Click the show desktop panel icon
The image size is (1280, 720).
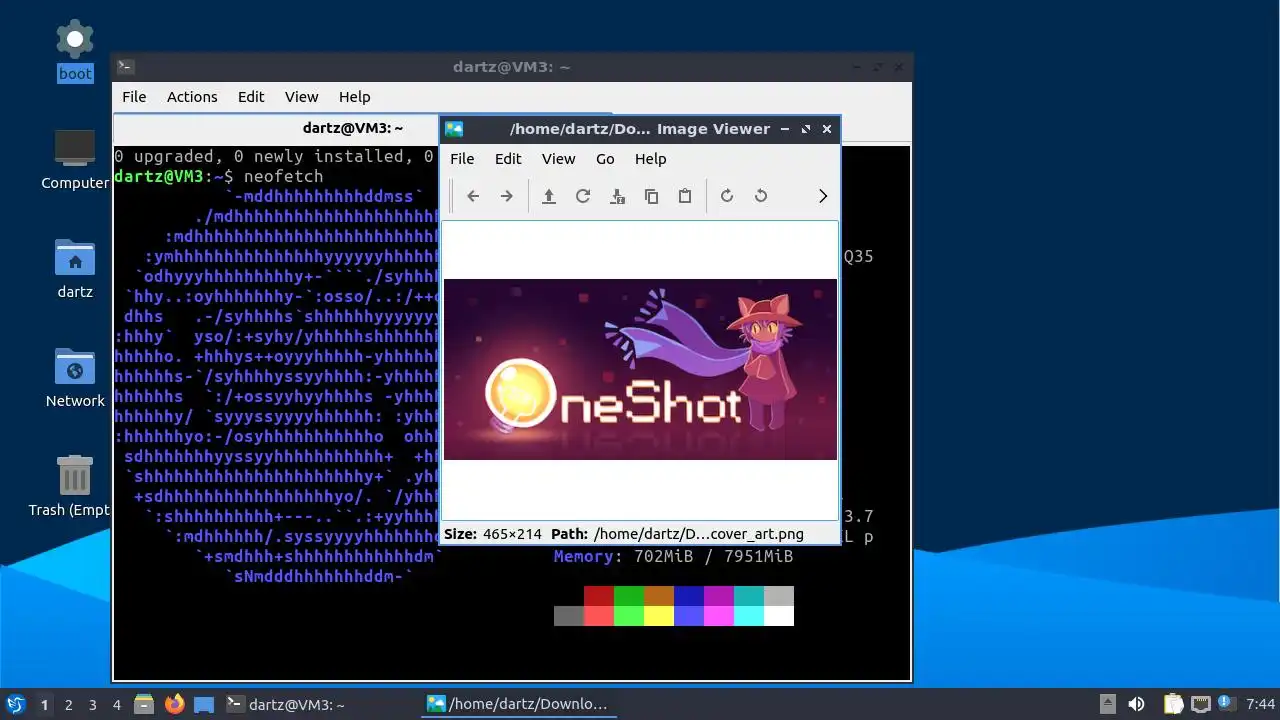pos(204,704)
